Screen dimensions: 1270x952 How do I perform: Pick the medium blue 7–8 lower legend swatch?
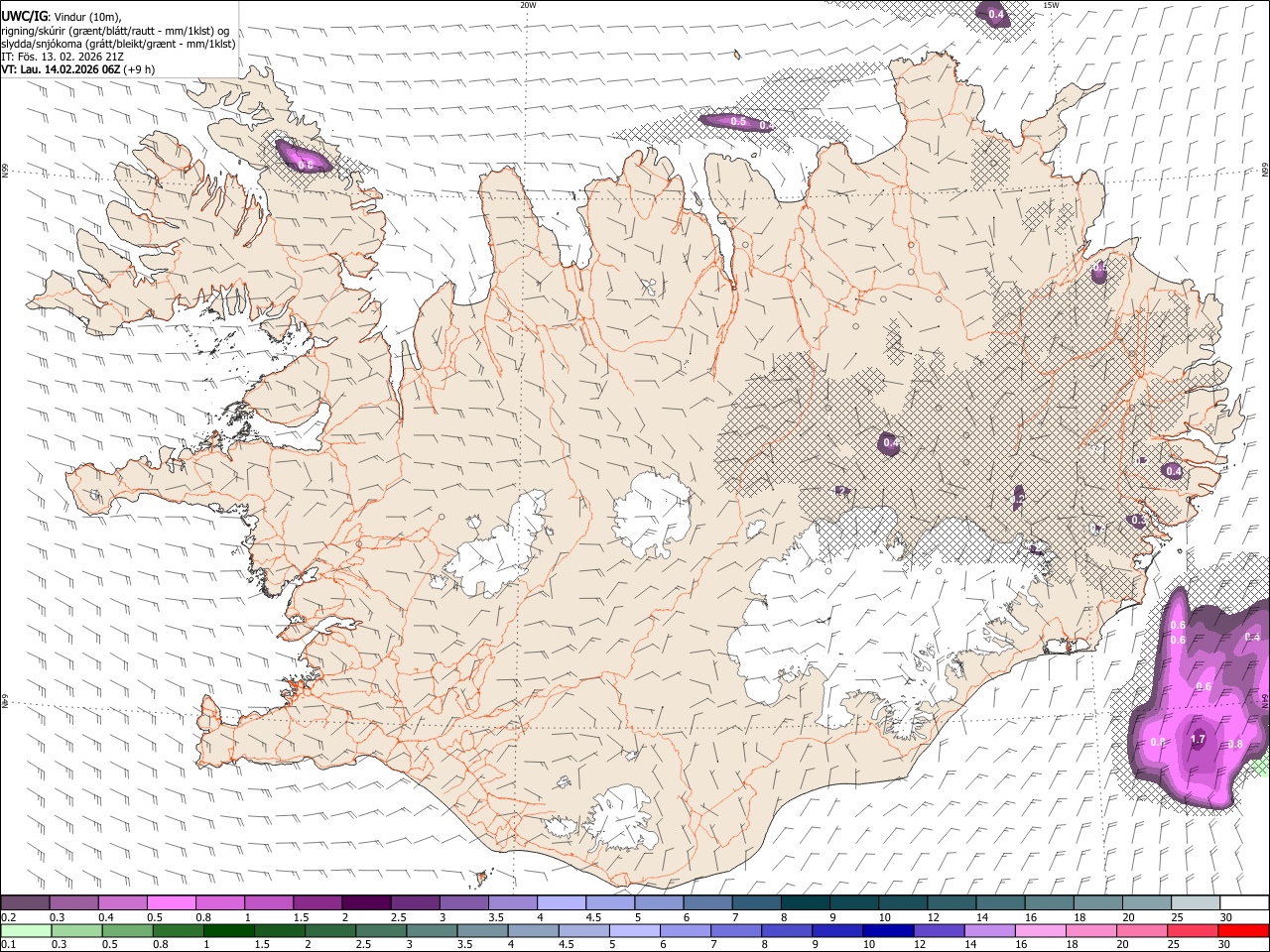click(x=735, y=930)
